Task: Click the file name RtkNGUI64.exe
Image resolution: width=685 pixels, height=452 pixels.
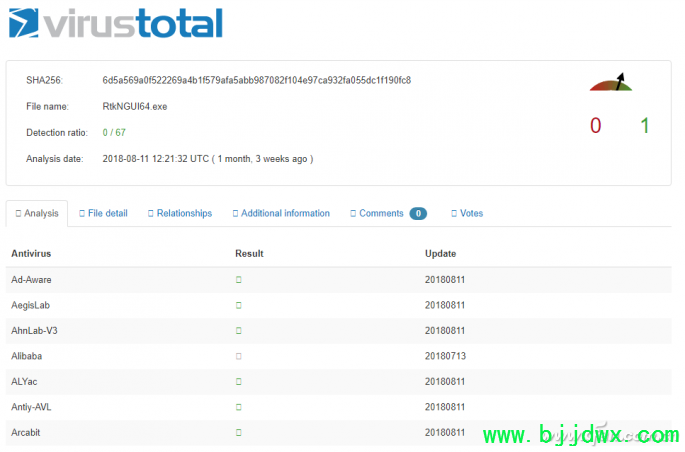Action: [135, 107]
